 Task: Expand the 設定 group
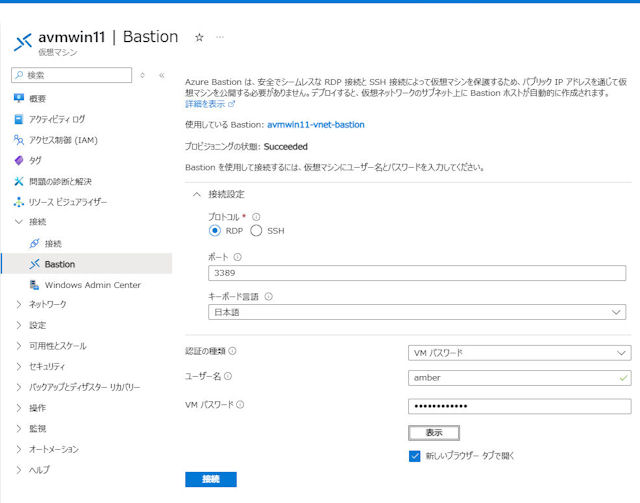[19, 325]
